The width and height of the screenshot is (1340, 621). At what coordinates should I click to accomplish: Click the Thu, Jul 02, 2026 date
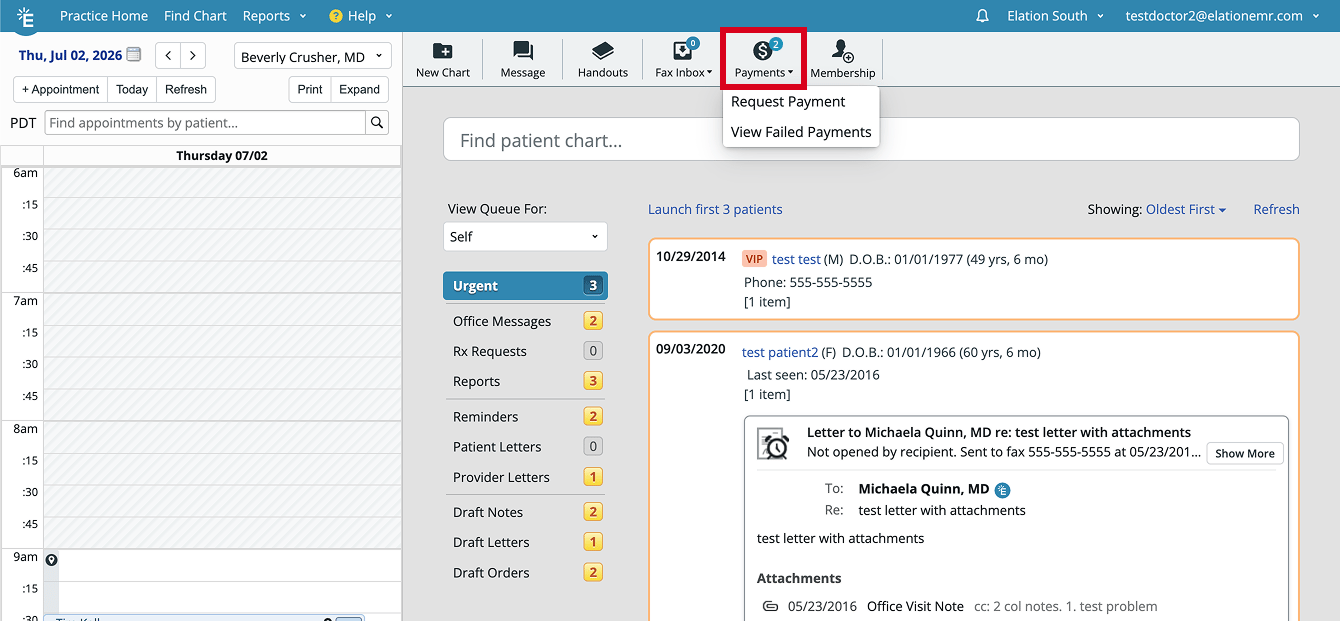70,55
